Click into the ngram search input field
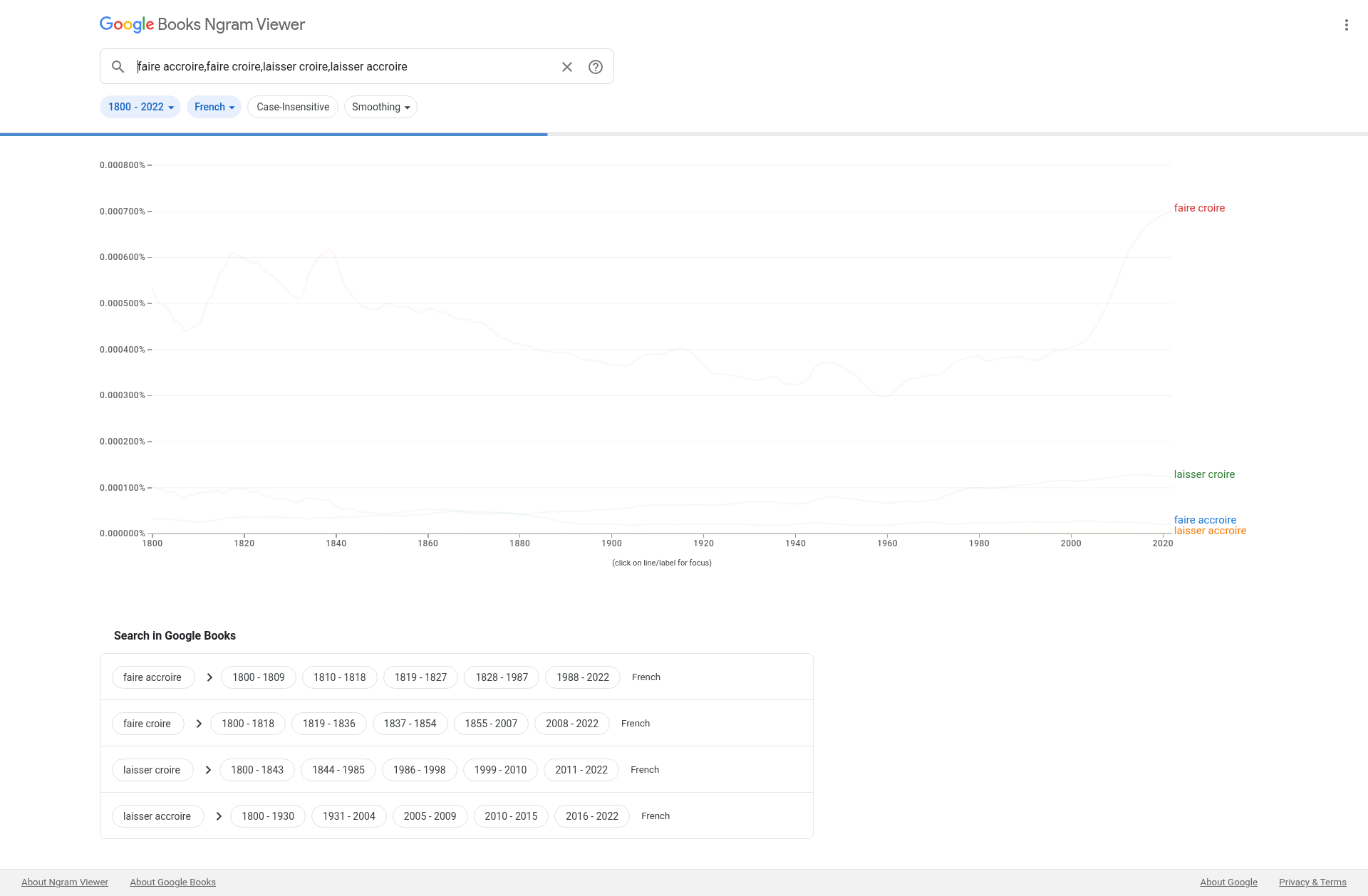Image resolution: width=1368 pixels, height=896 pixels. tap(342, 67)
